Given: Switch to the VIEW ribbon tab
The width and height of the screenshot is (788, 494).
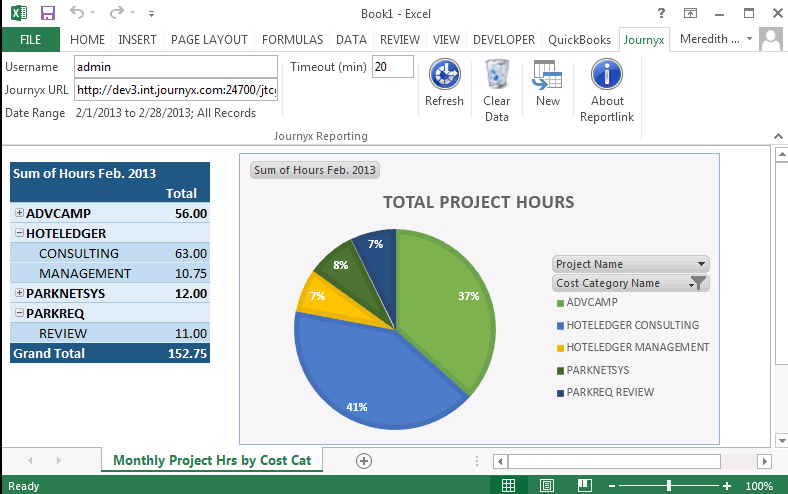Looking at the screenshot, I should (446, 40).
